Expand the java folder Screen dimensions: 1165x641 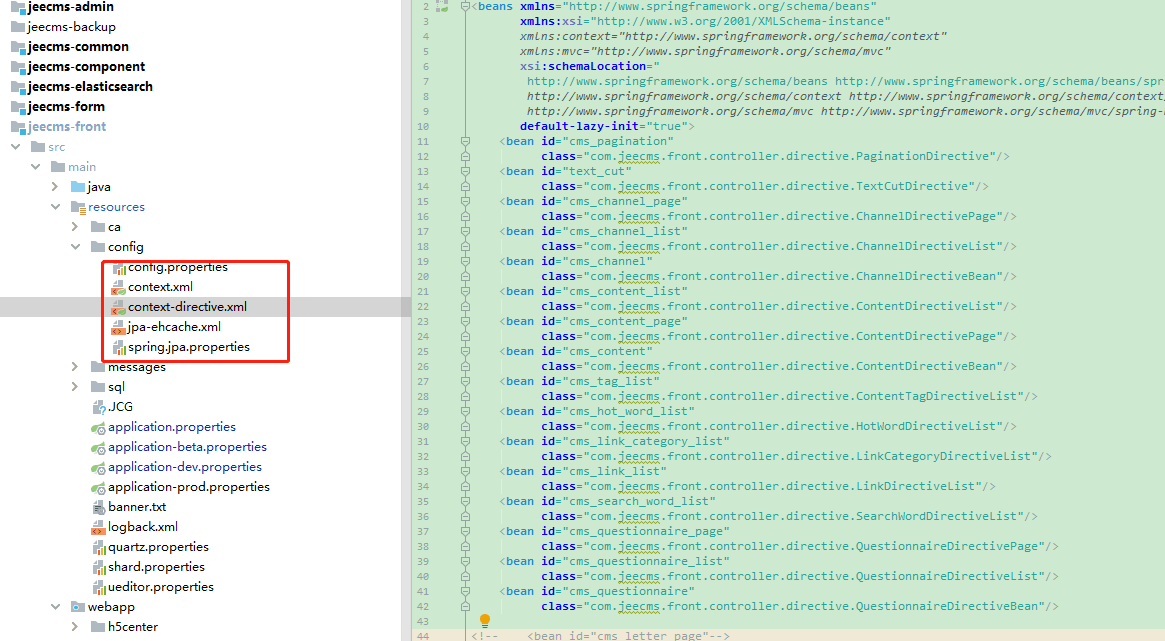click(55, 187)
